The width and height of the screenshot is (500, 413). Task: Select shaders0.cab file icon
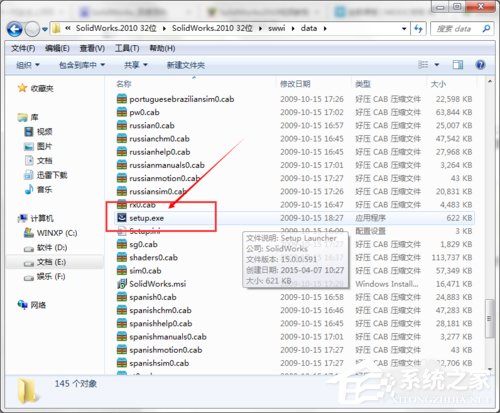tap(122, 257)
